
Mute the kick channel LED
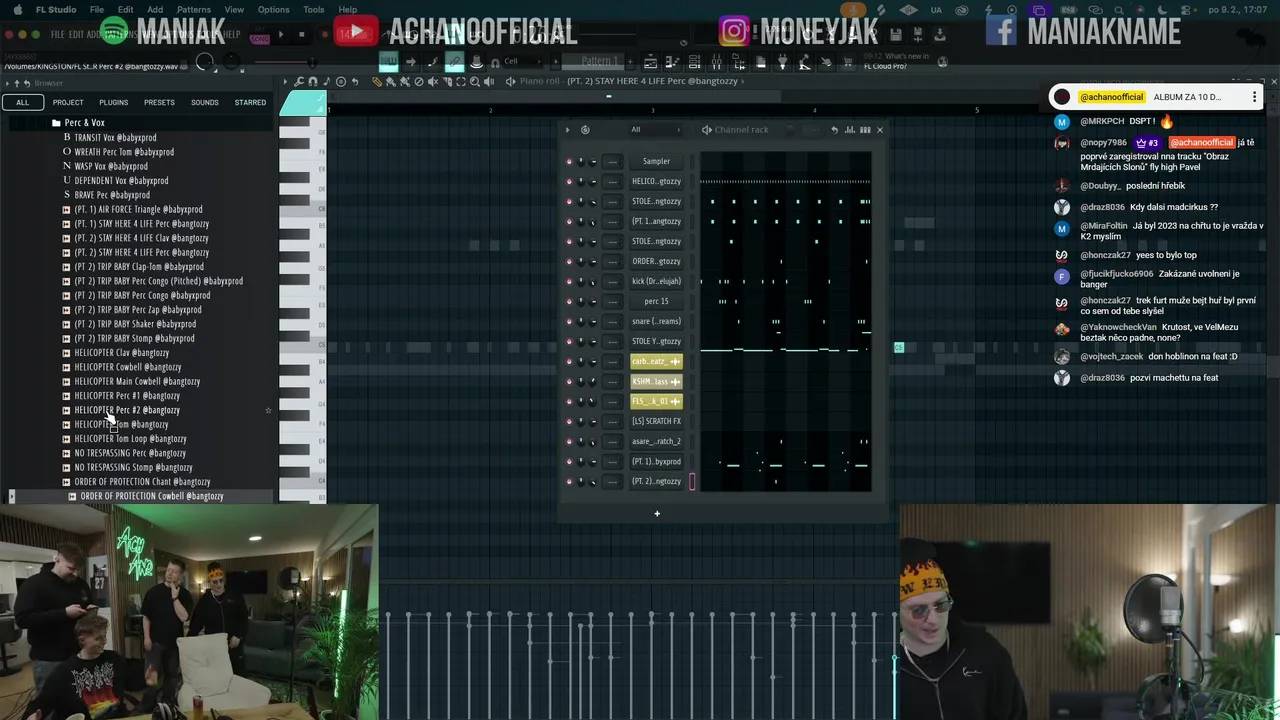569,281
